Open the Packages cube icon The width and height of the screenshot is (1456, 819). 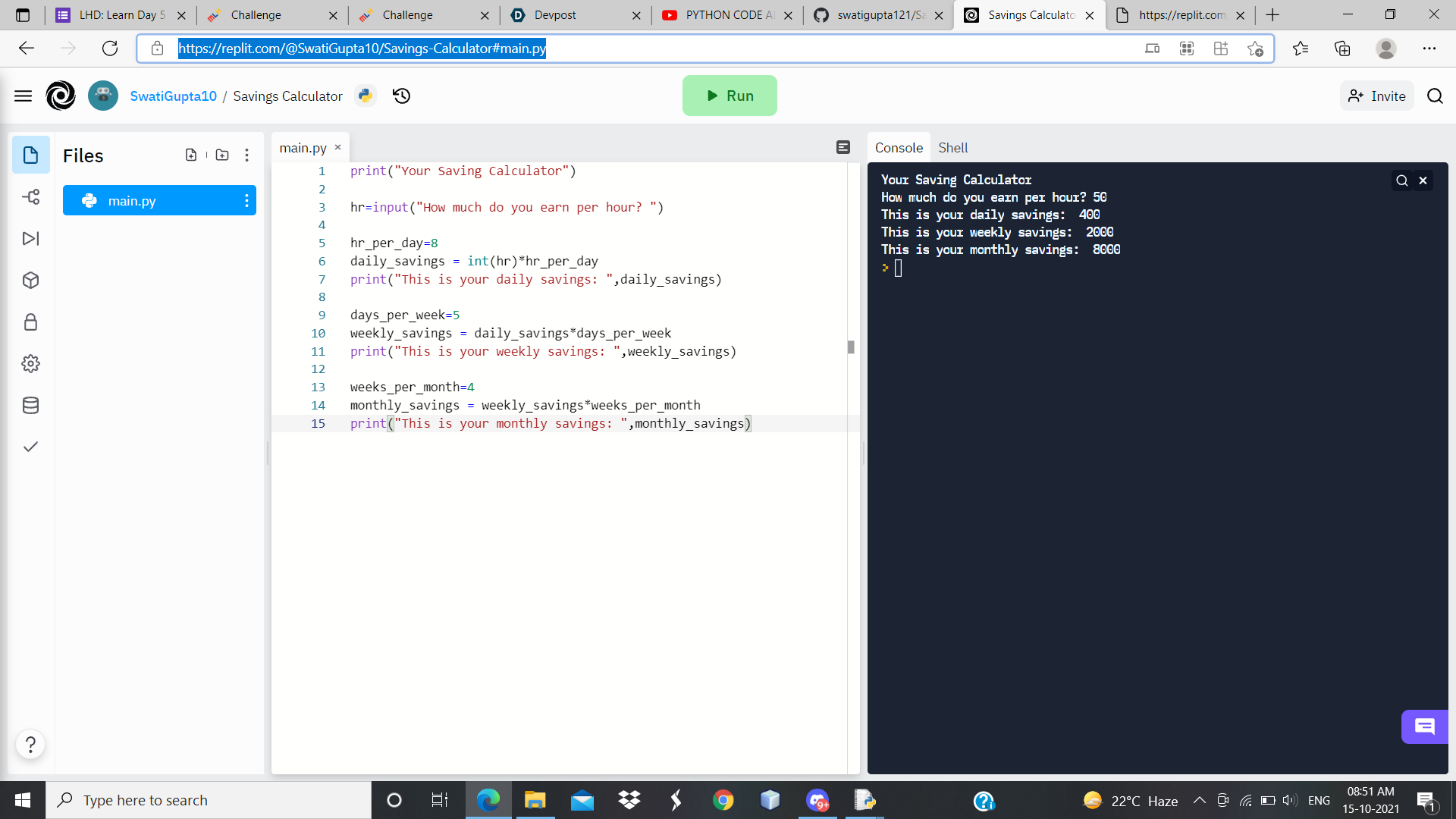pyautogui.click(x=30, y=281)
